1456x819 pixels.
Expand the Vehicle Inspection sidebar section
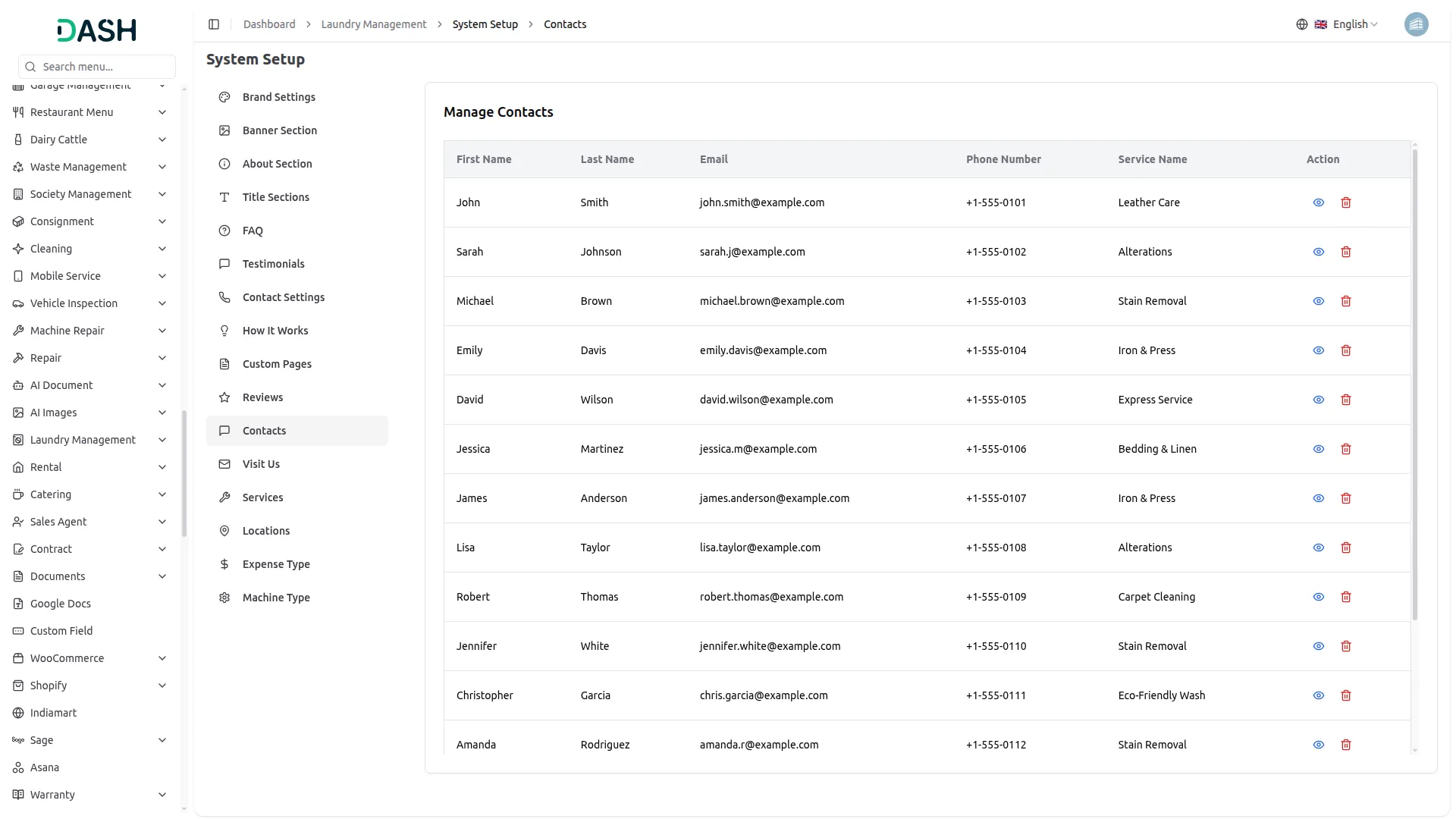(x=89, y=303)
